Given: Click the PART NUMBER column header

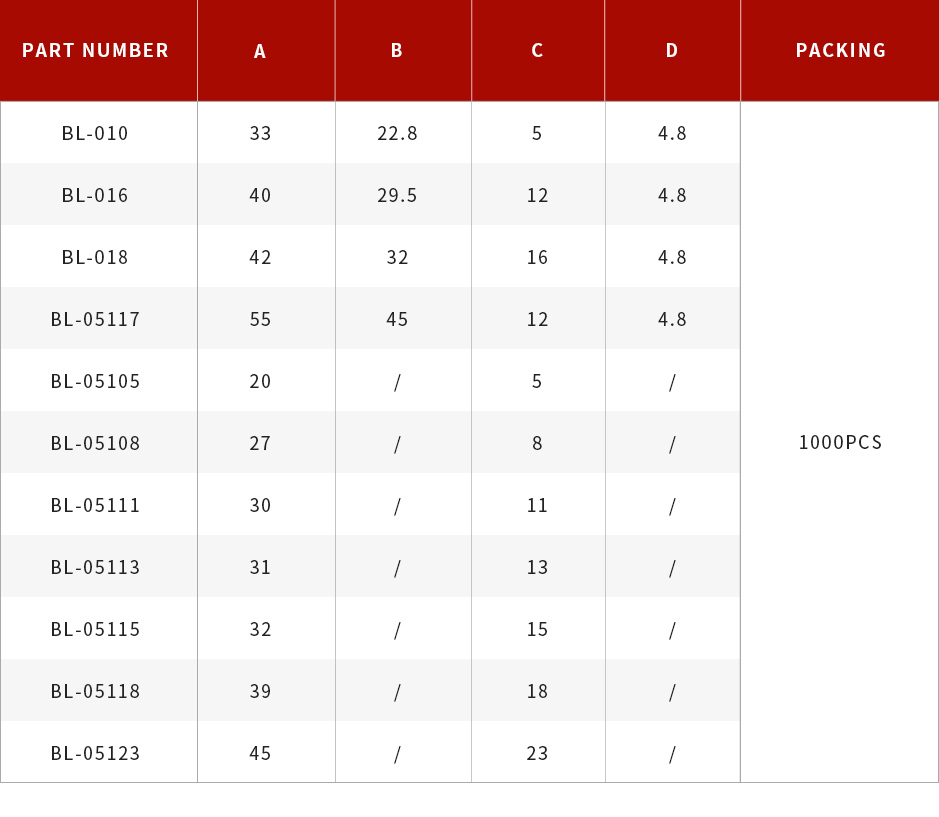Looking at the screenshot, I should (95, 50).
